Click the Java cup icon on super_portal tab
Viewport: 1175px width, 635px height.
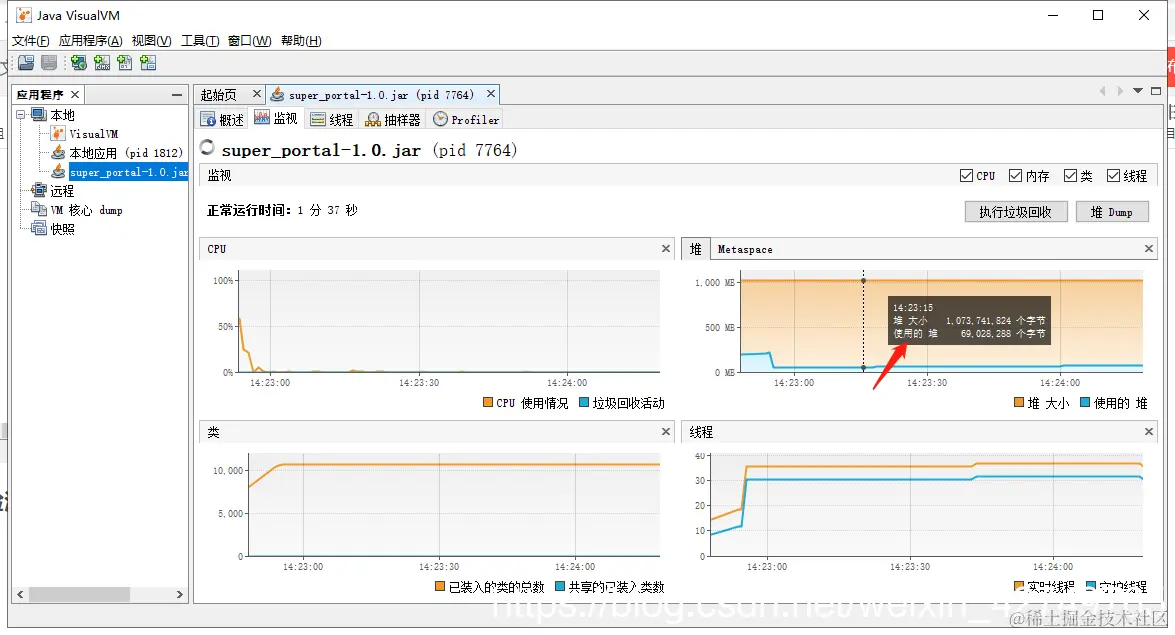pyautogui.click(x=277, y=94)
